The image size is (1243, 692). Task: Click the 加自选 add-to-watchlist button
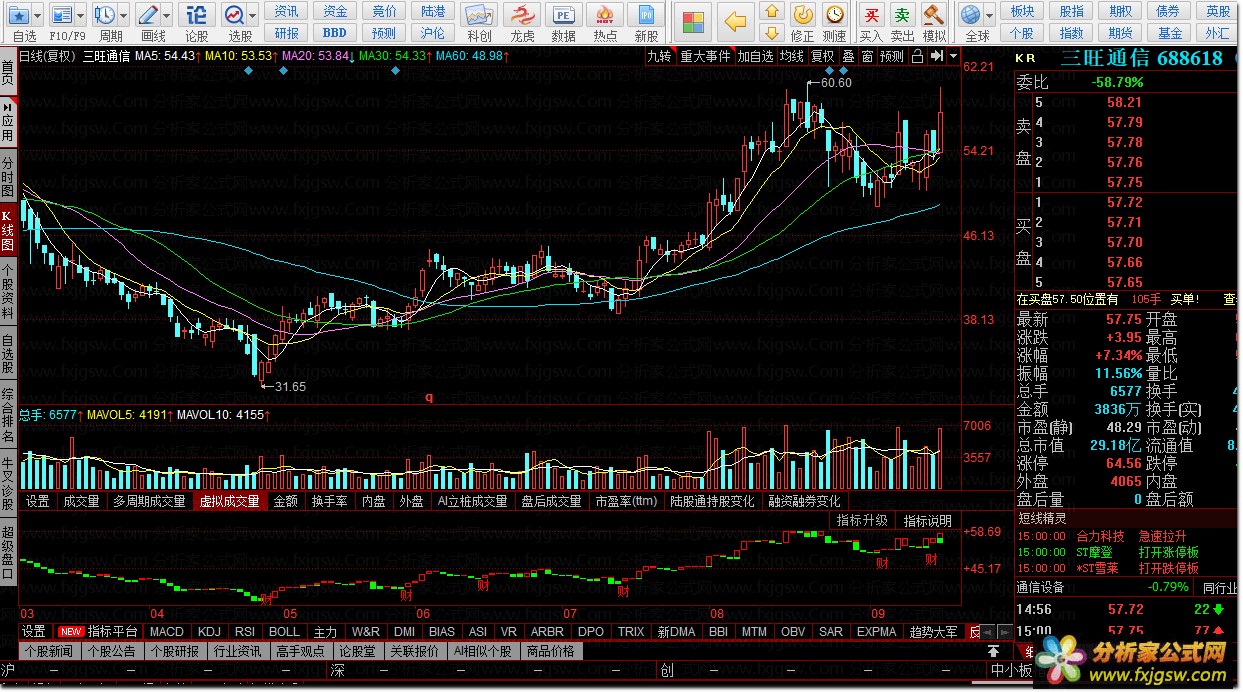click(755, 56)
